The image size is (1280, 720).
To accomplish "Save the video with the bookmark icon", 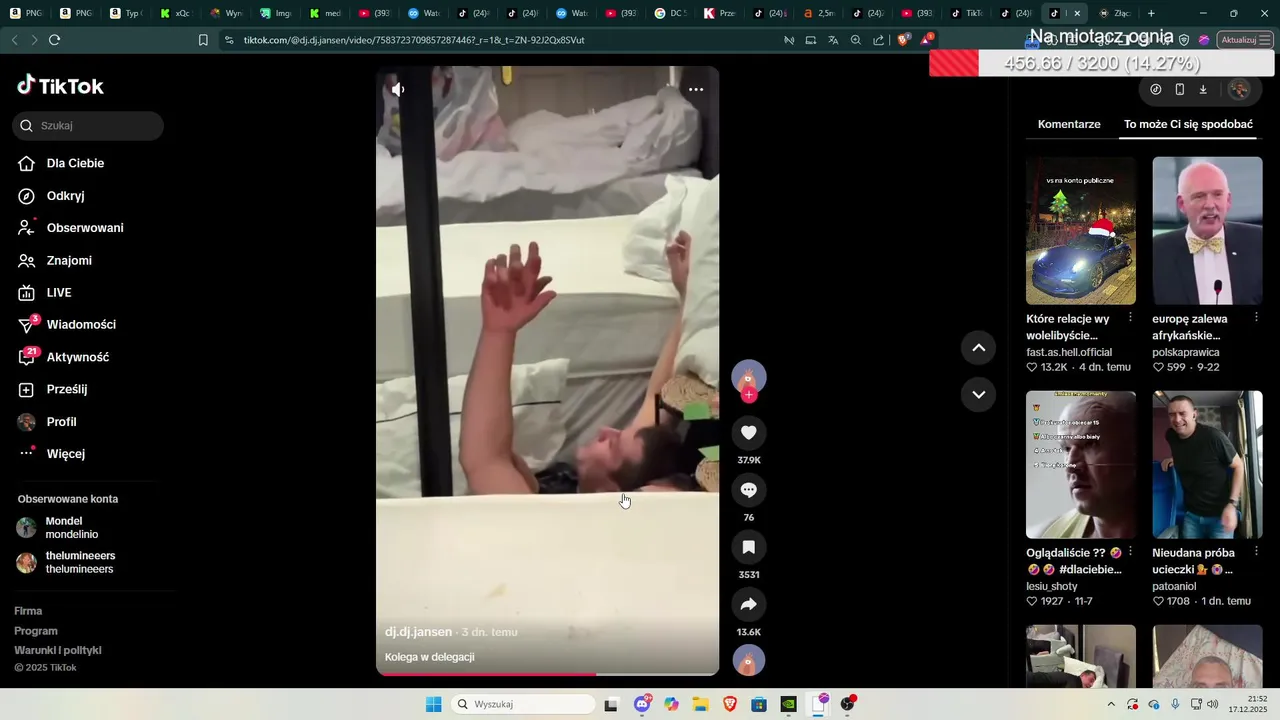I will click(x=749, y=547).
